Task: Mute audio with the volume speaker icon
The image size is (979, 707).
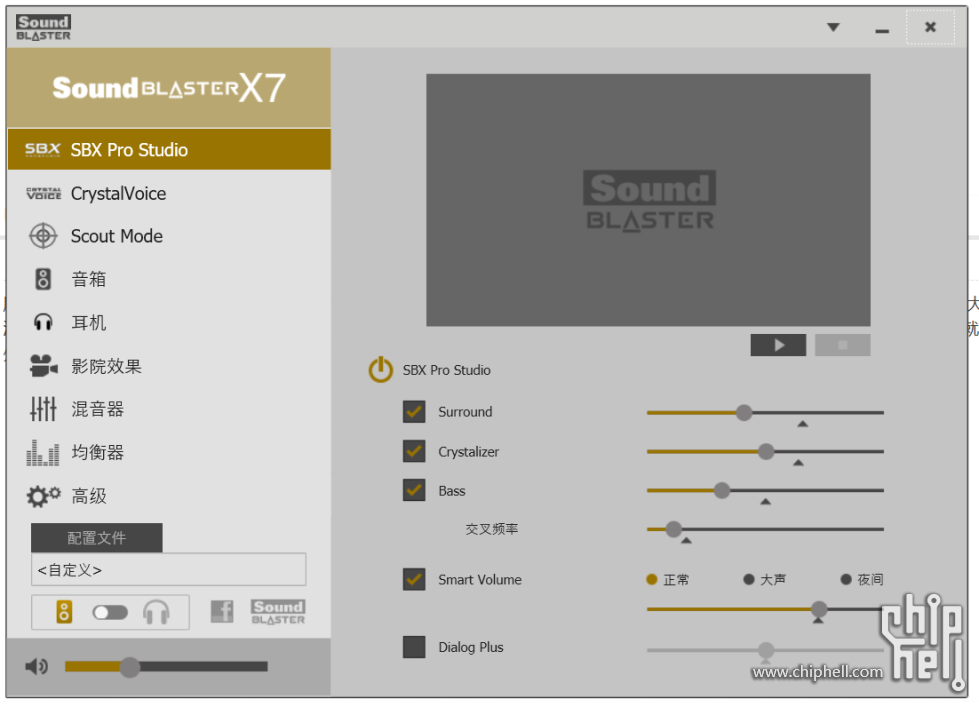Action: point(36,667)
